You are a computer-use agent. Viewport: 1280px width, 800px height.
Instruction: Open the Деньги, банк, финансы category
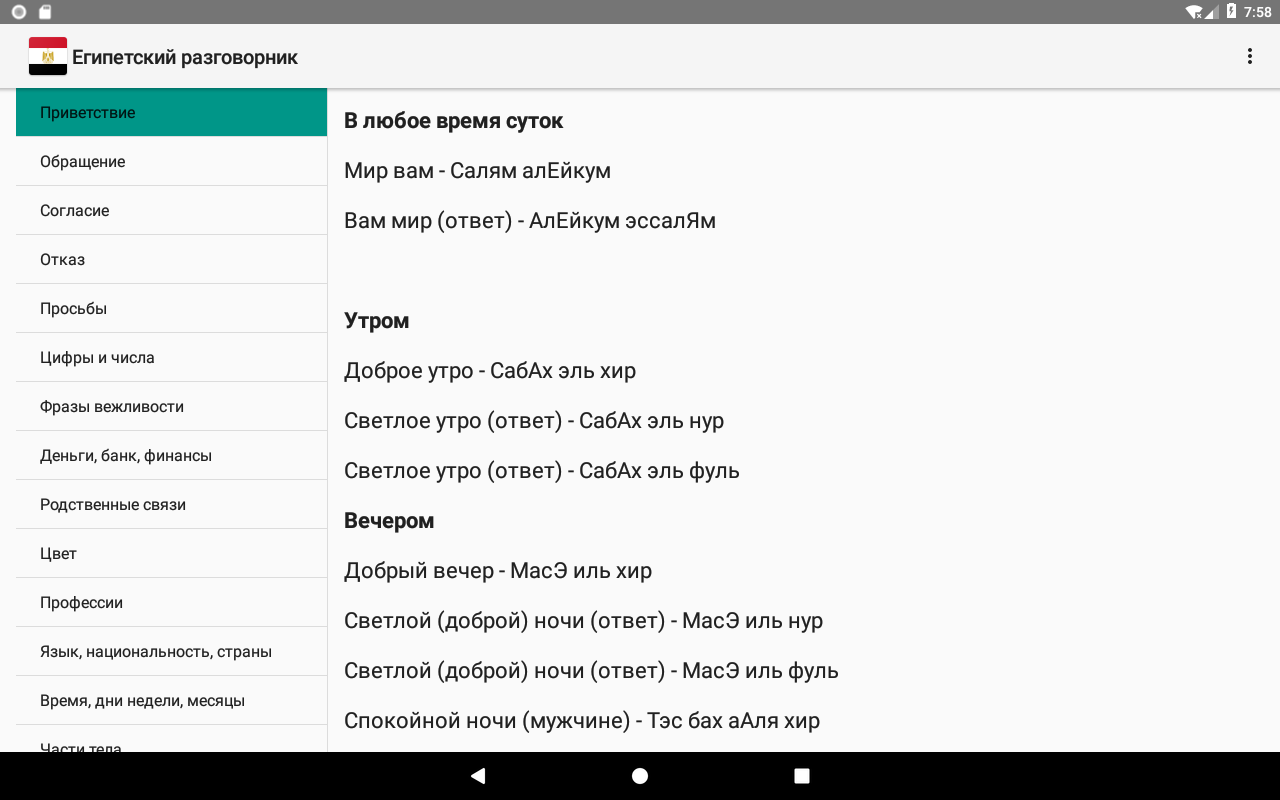tap(171, 455)
